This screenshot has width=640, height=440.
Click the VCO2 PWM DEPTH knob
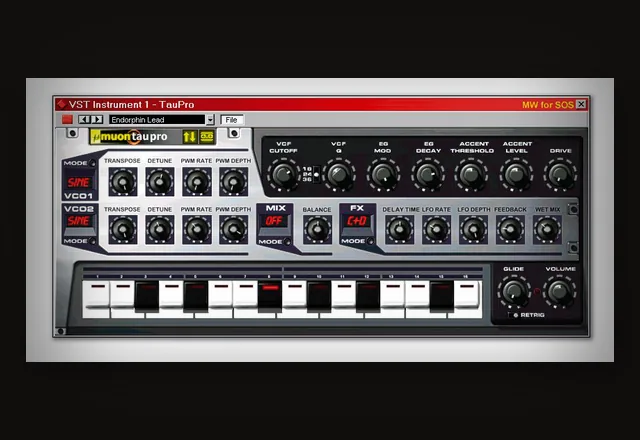pos(233,229)
